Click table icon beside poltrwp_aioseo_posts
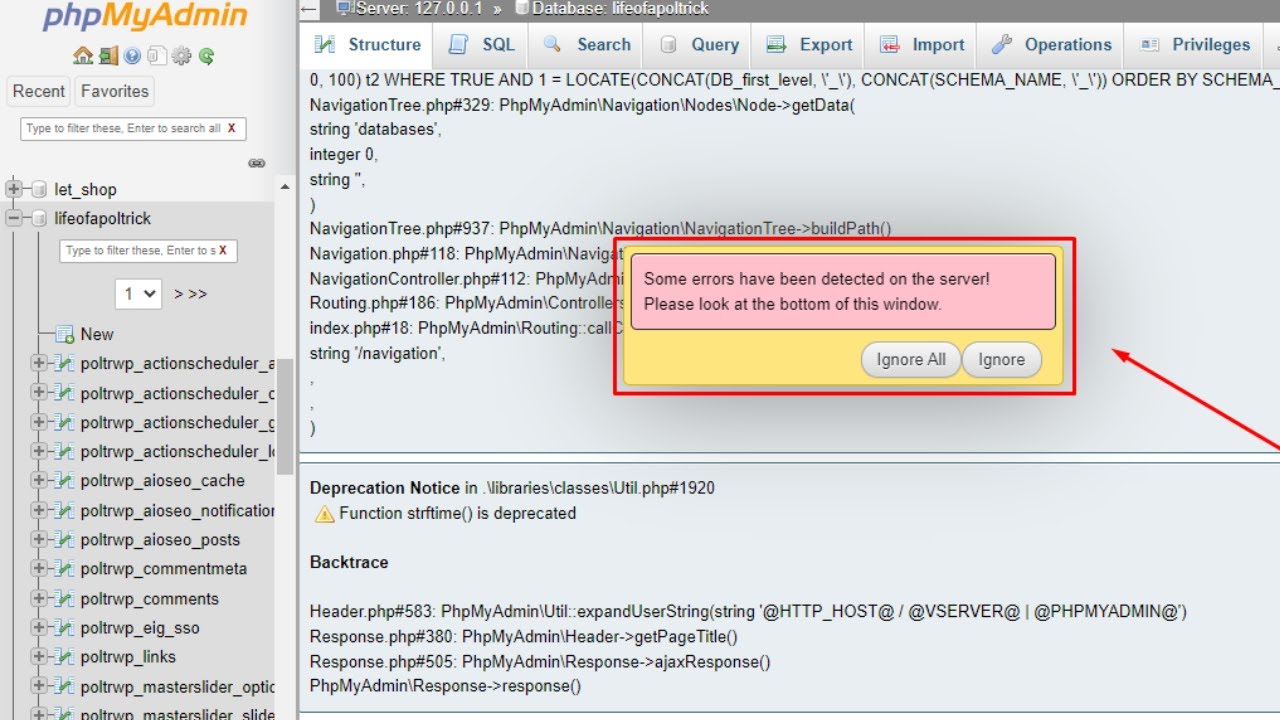 tap(65, 540)
